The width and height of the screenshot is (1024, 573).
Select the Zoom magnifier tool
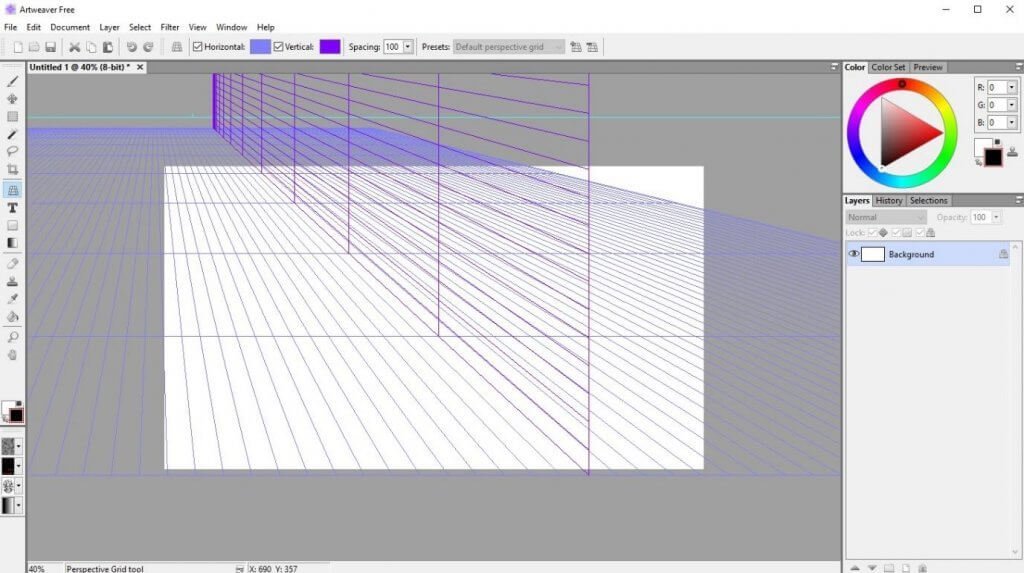[x=12, y=337]
